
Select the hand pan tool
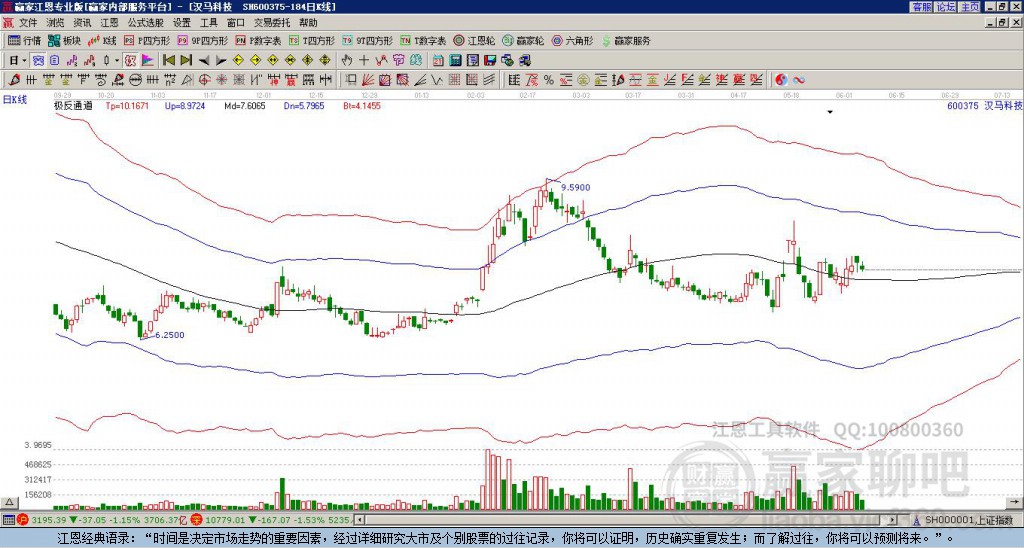click(x=347, y=61)
